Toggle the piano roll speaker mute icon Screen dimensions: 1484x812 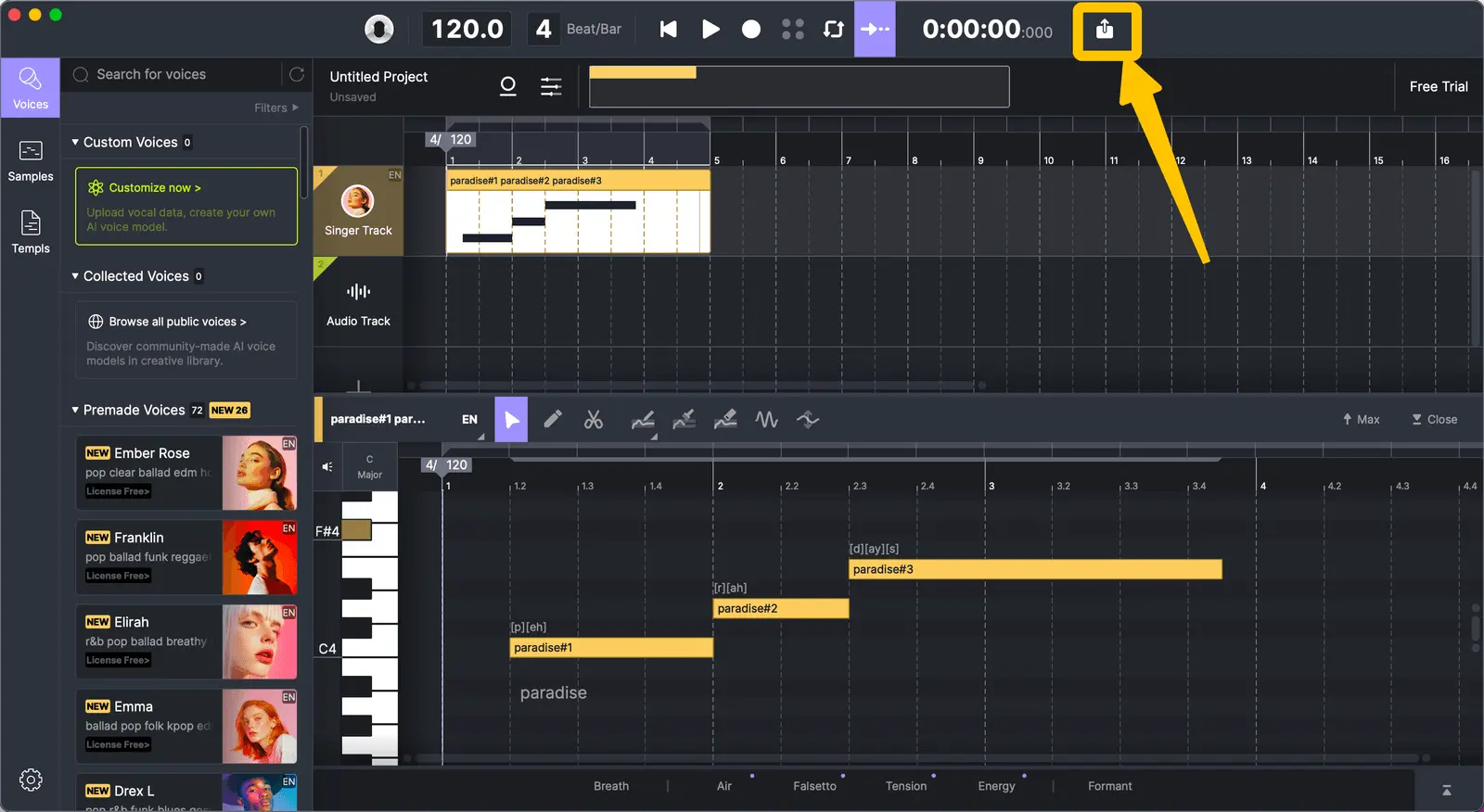(x=327, y=466)
